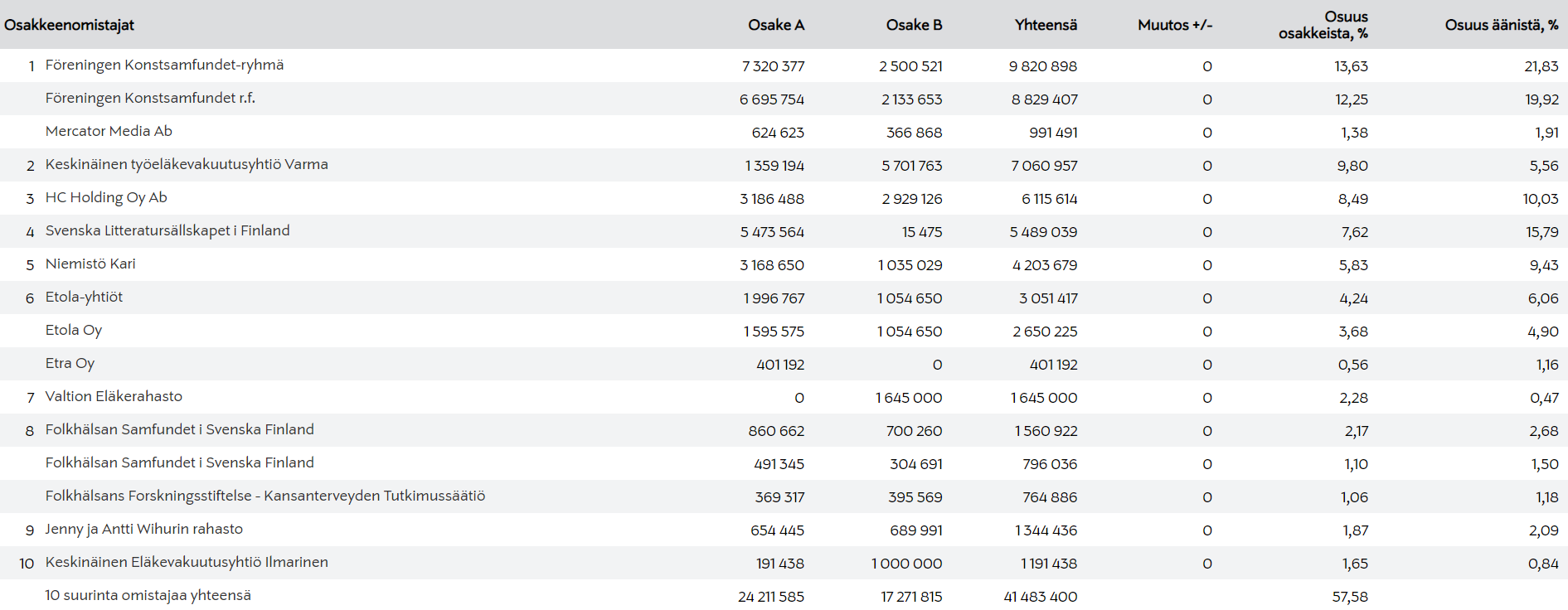Click Osake A value 401 192

pyautogui.click(x=780, y=365)
